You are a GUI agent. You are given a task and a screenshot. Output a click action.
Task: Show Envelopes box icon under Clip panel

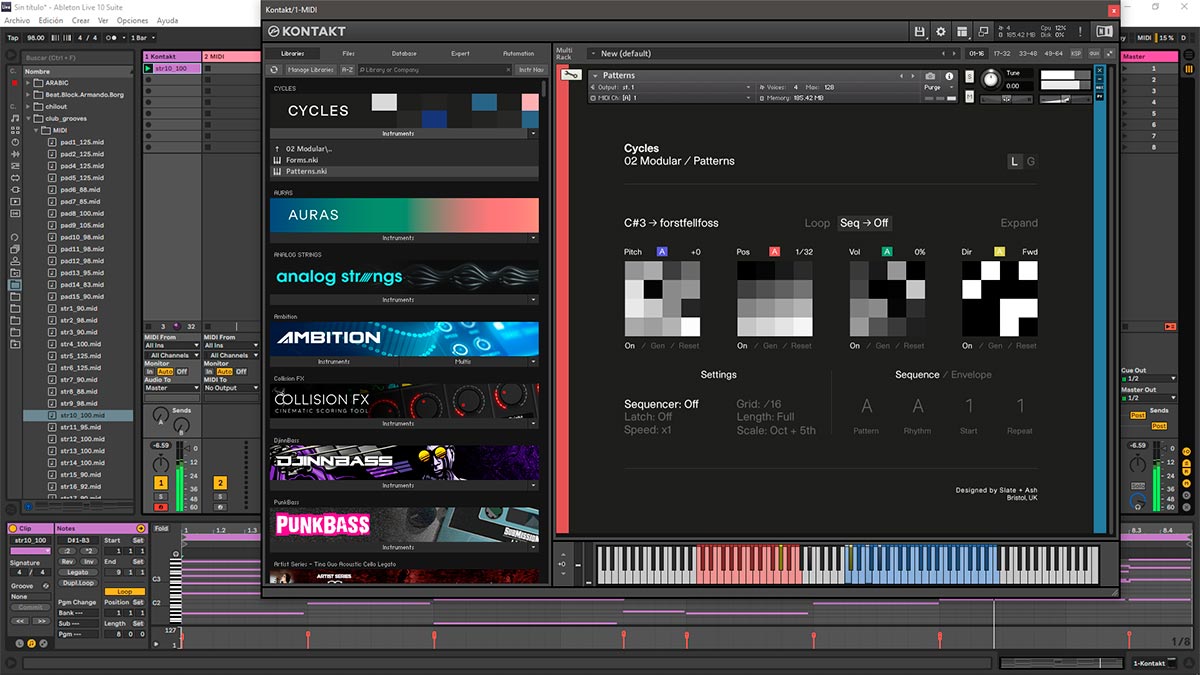pos(45,642)
